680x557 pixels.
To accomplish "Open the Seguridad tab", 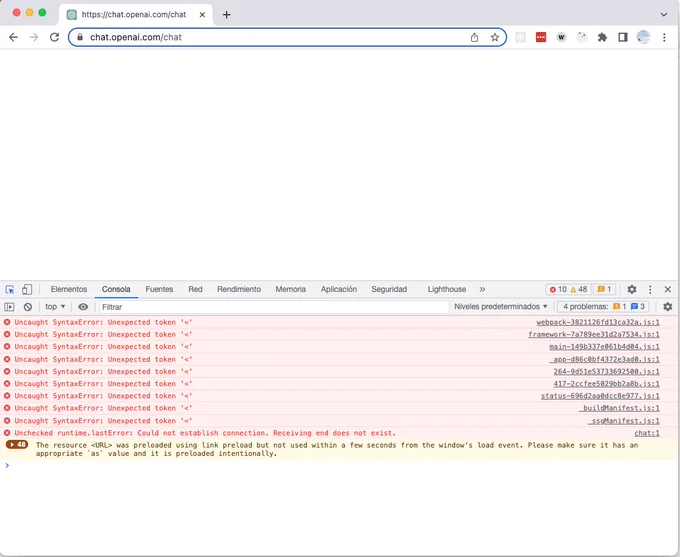I will point(389,289).
